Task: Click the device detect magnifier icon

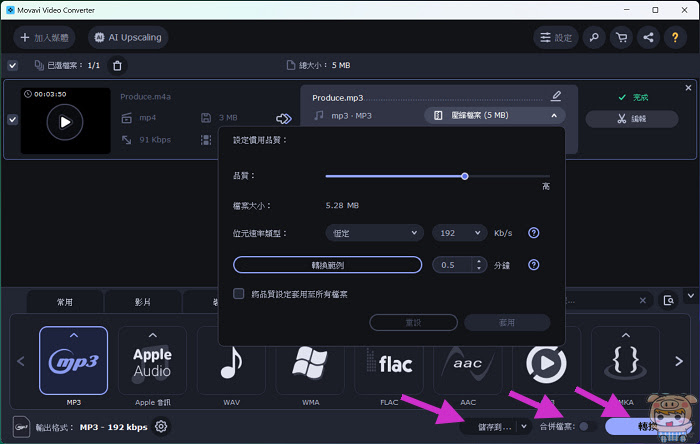Action: [x=668, y=300]
